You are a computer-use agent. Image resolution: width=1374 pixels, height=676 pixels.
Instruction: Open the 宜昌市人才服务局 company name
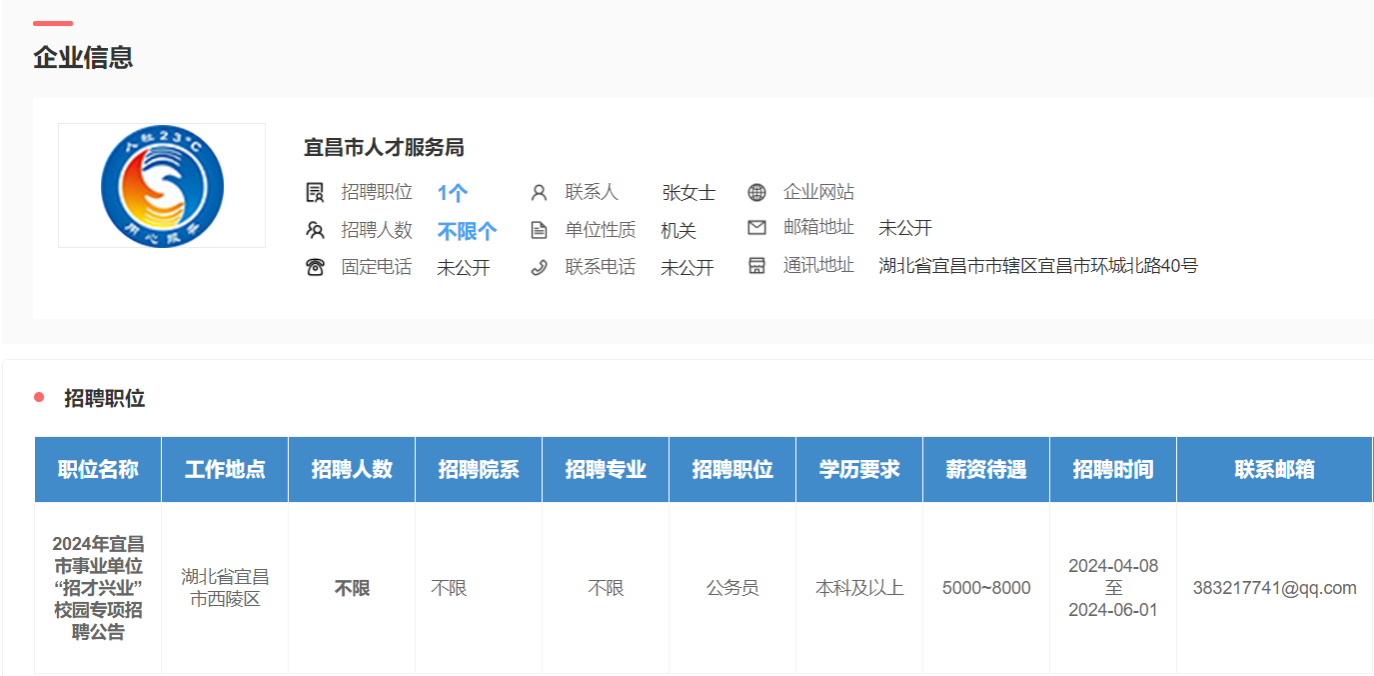click(x=384, y=148)
